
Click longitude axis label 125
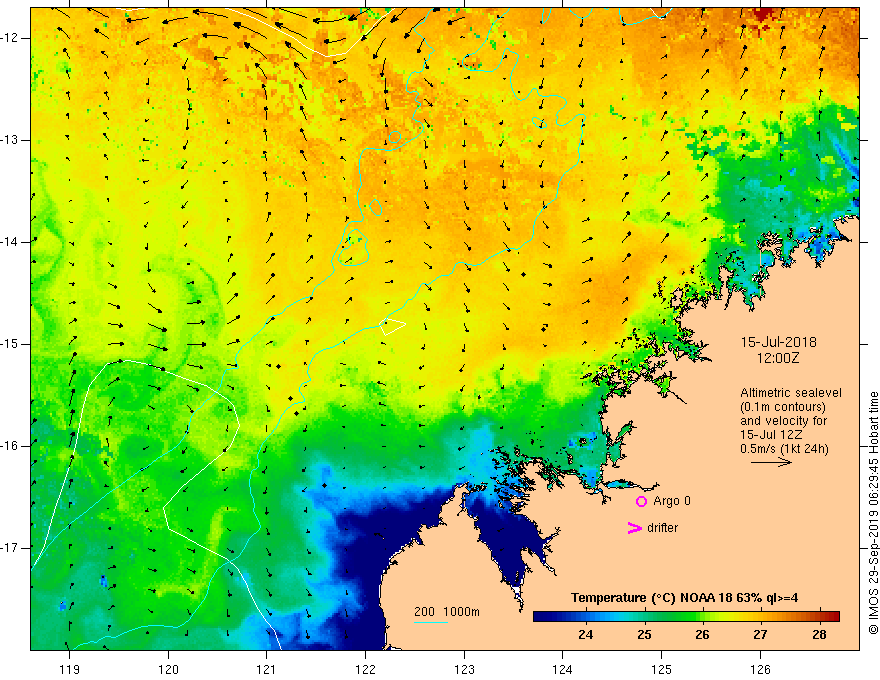click(x=661, y=669)
